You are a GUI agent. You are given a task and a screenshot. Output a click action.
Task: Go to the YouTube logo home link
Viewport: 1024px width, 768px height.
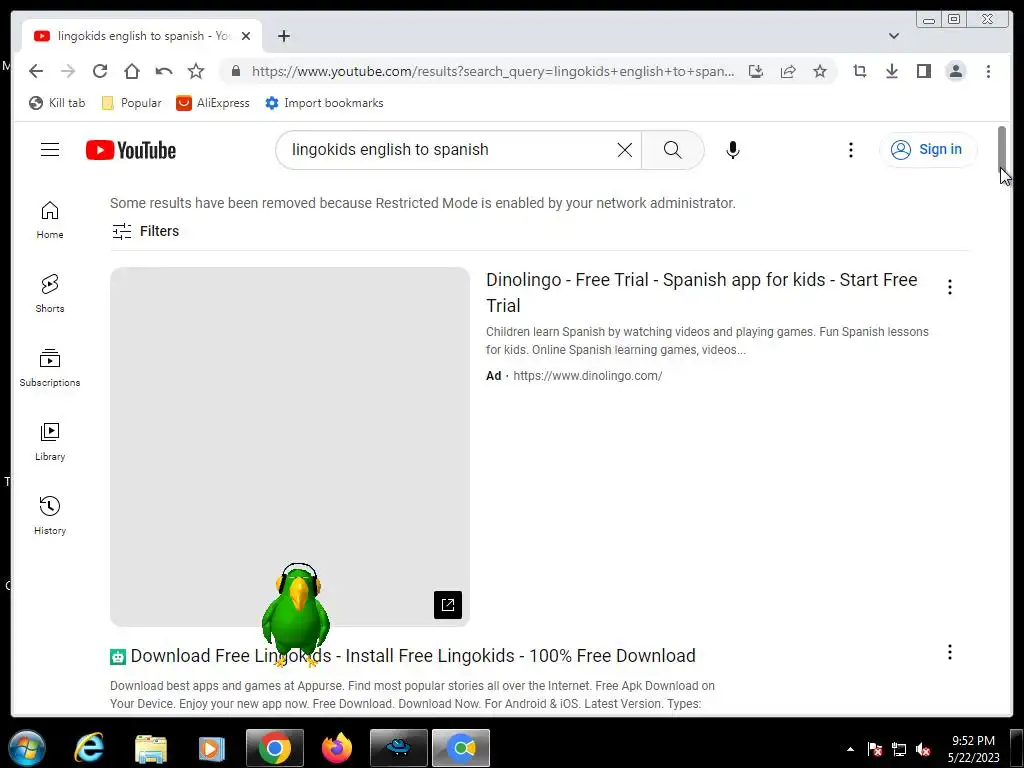(x=131, y=150)
